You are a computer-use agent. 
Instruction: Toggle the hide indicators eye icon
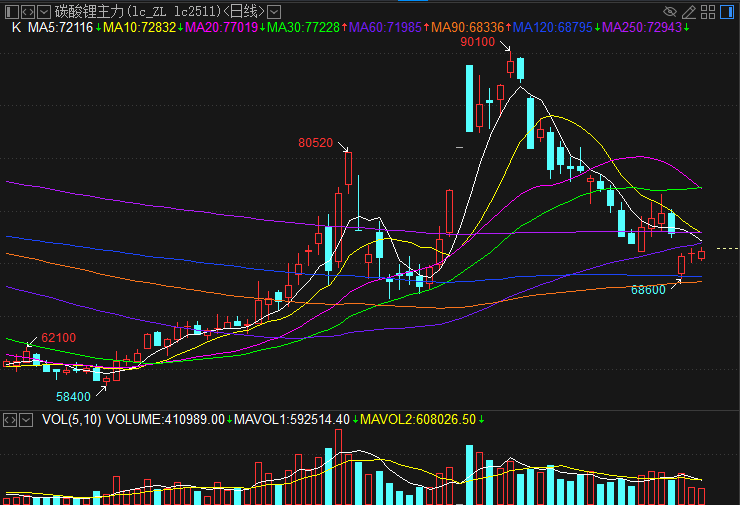(x=670, y=12)
